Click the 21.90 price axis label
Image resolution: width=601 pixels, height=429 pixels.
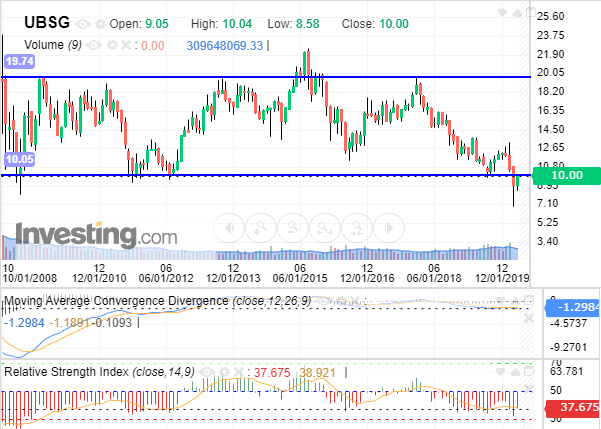[550, 54]
